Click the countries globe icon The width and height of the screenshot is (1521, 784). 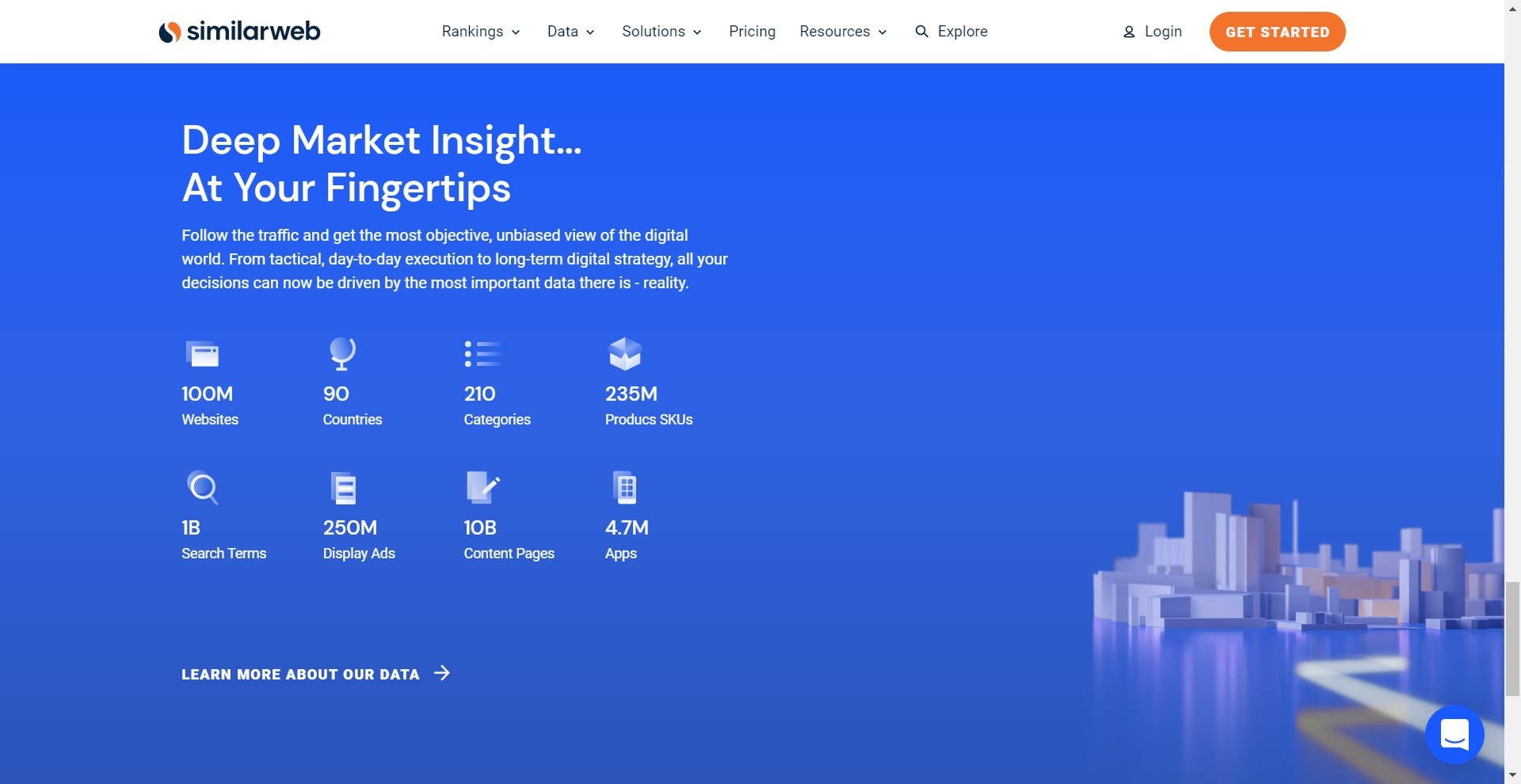[342, 353]
